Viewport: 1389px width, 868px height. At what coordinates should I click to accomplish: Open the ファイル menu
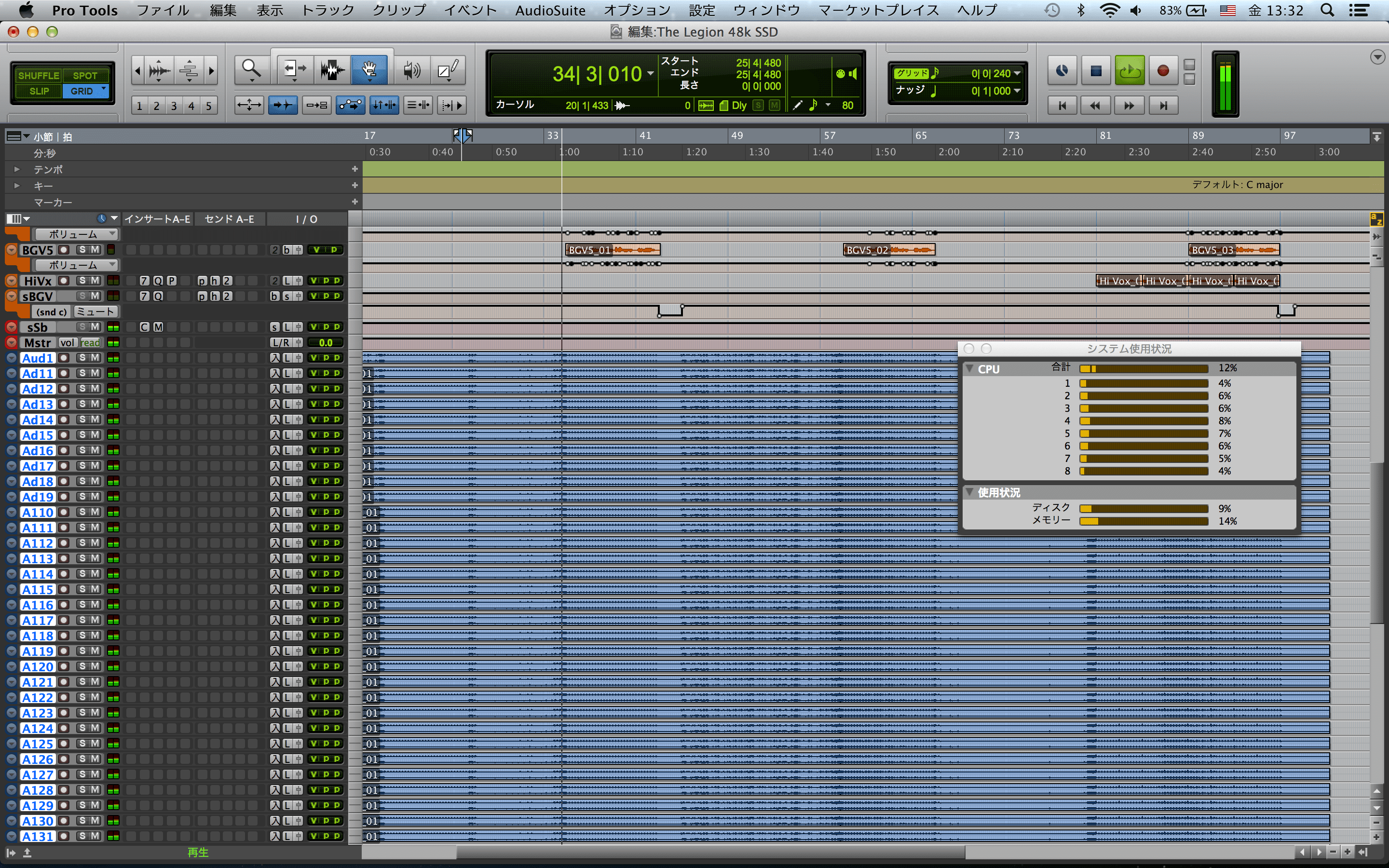click(x=163, y=10)
